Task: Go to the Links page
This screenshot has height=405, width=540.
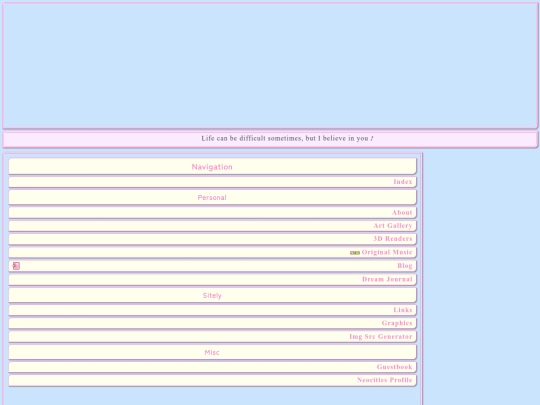Action: coord(403,310)
